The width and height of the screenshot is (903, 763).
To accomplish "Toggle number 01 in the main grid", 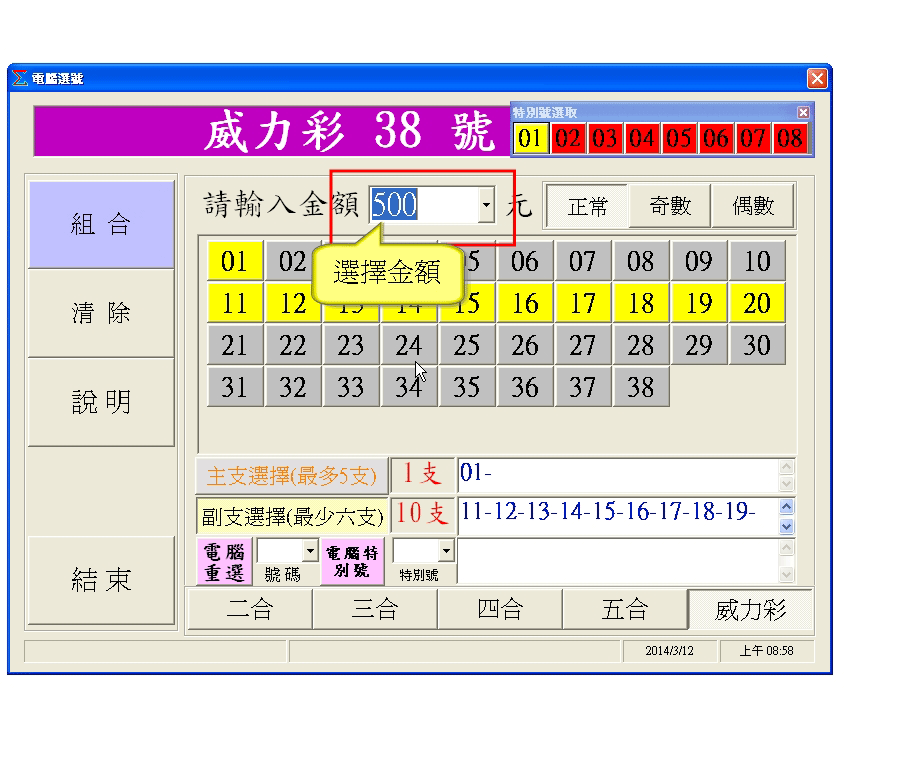I will 235,261.
